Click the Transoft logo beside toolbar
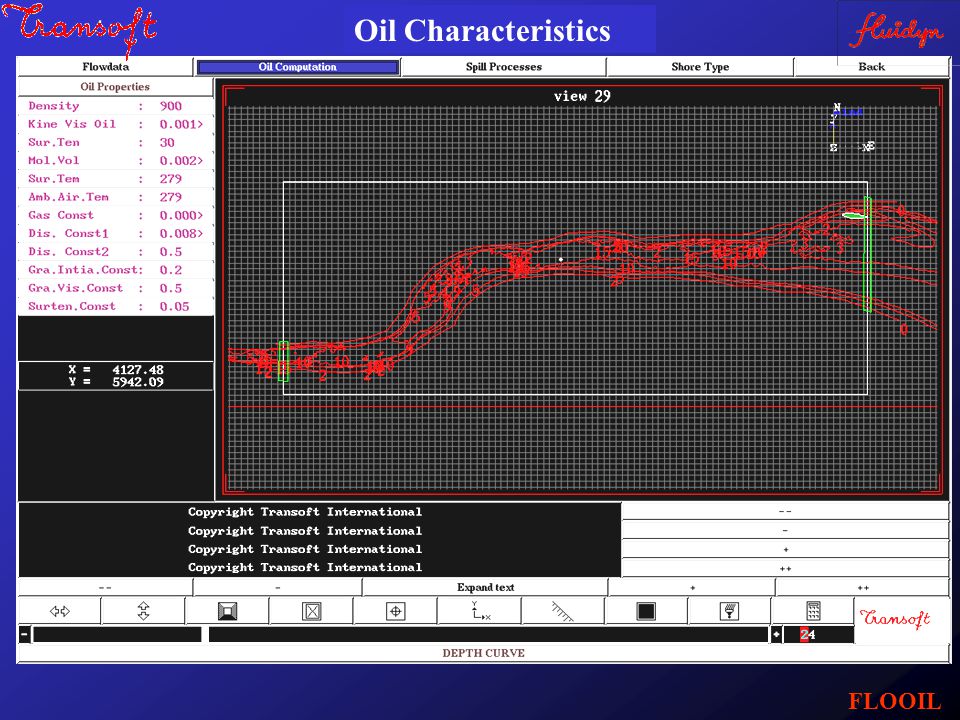 click(x=894, y=618)
